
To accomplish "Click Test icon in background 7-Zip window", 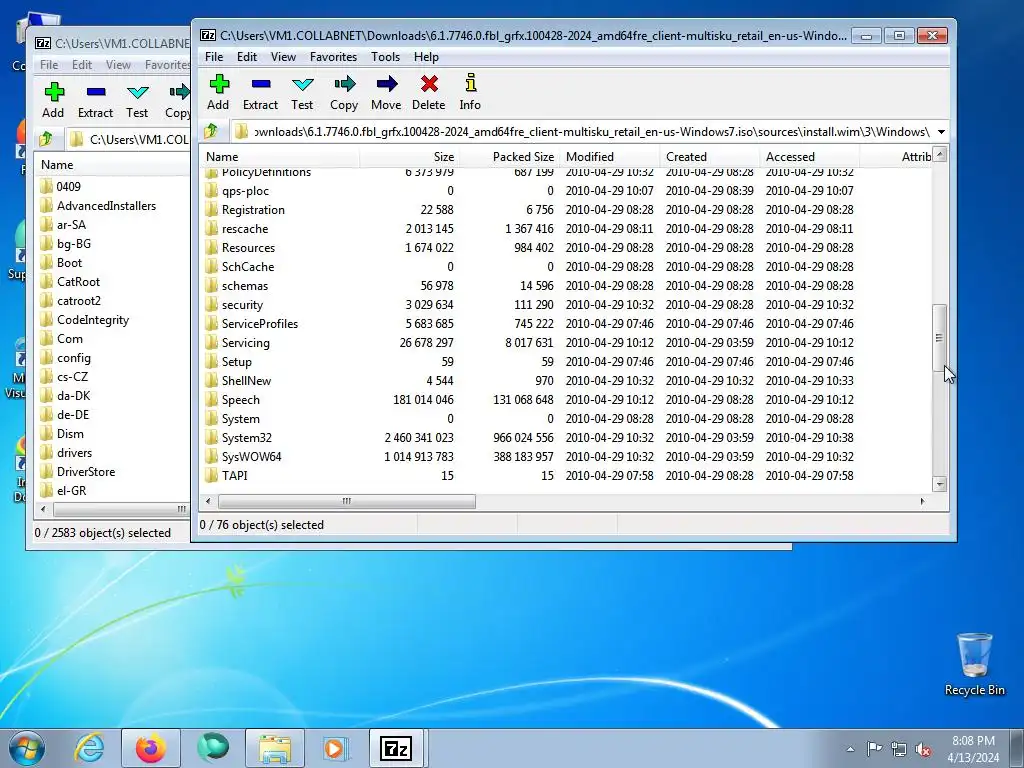I will [138, 92].
